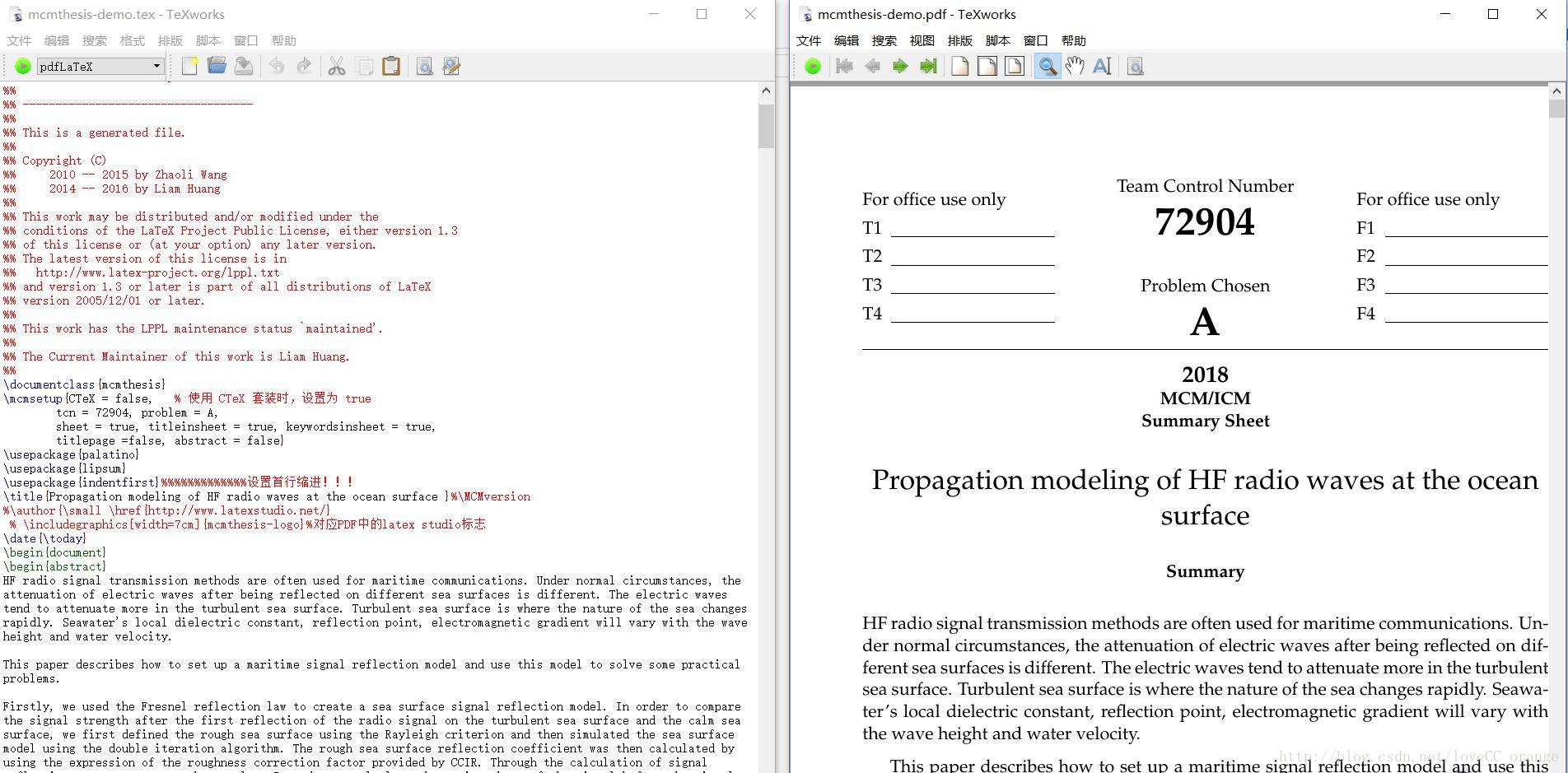Viewport: 1568px width, 773px height.
Task: Click the PDF viewer scrollbar thumb
Action: tap(1556, 109)
